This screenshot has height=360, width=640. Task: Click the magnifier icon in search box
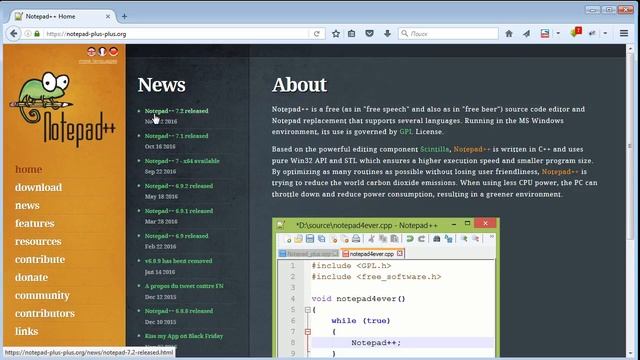(x=404, y=33)
